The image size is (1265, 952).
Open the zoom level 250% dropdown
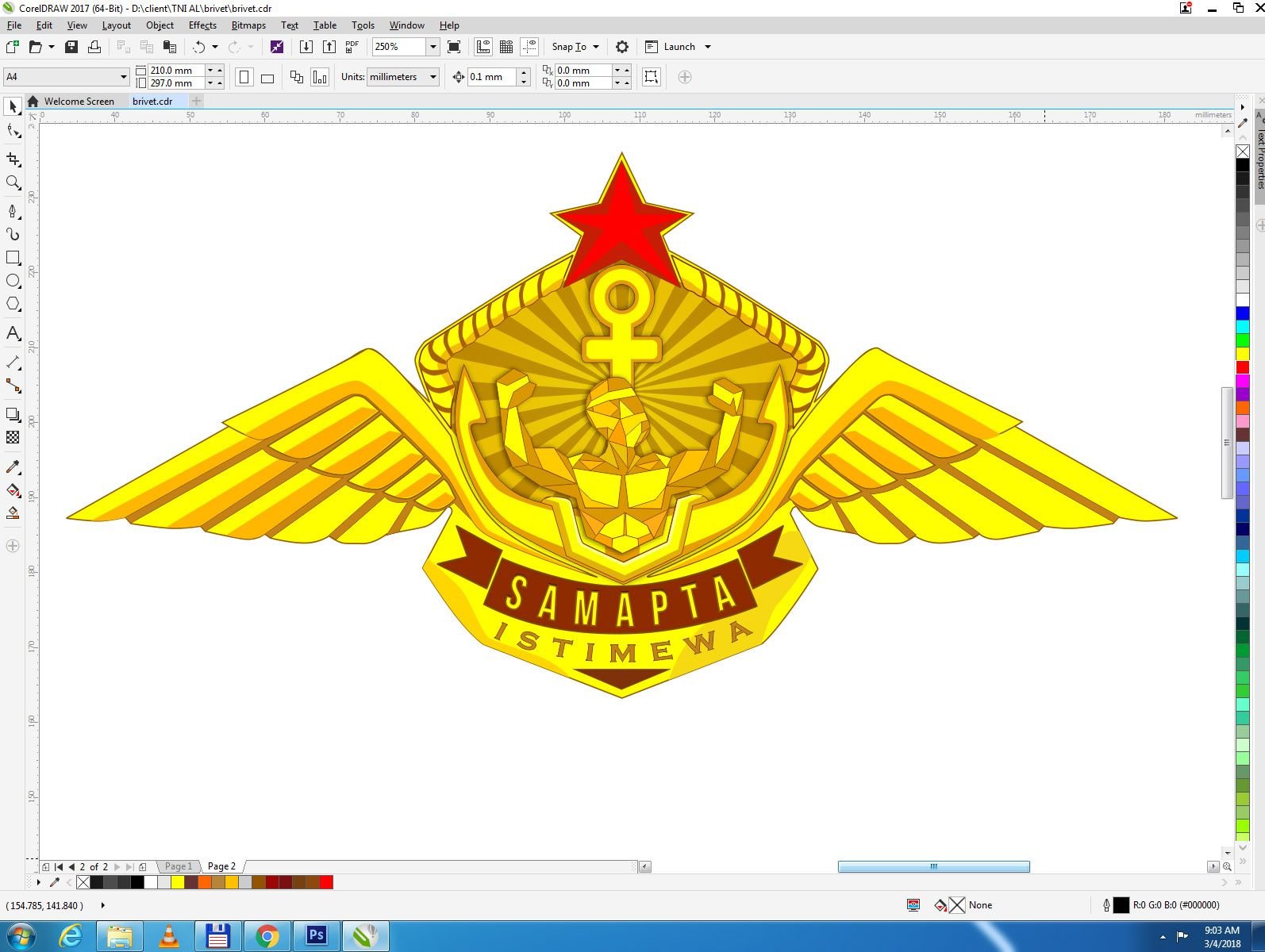[x=433, y=47]
